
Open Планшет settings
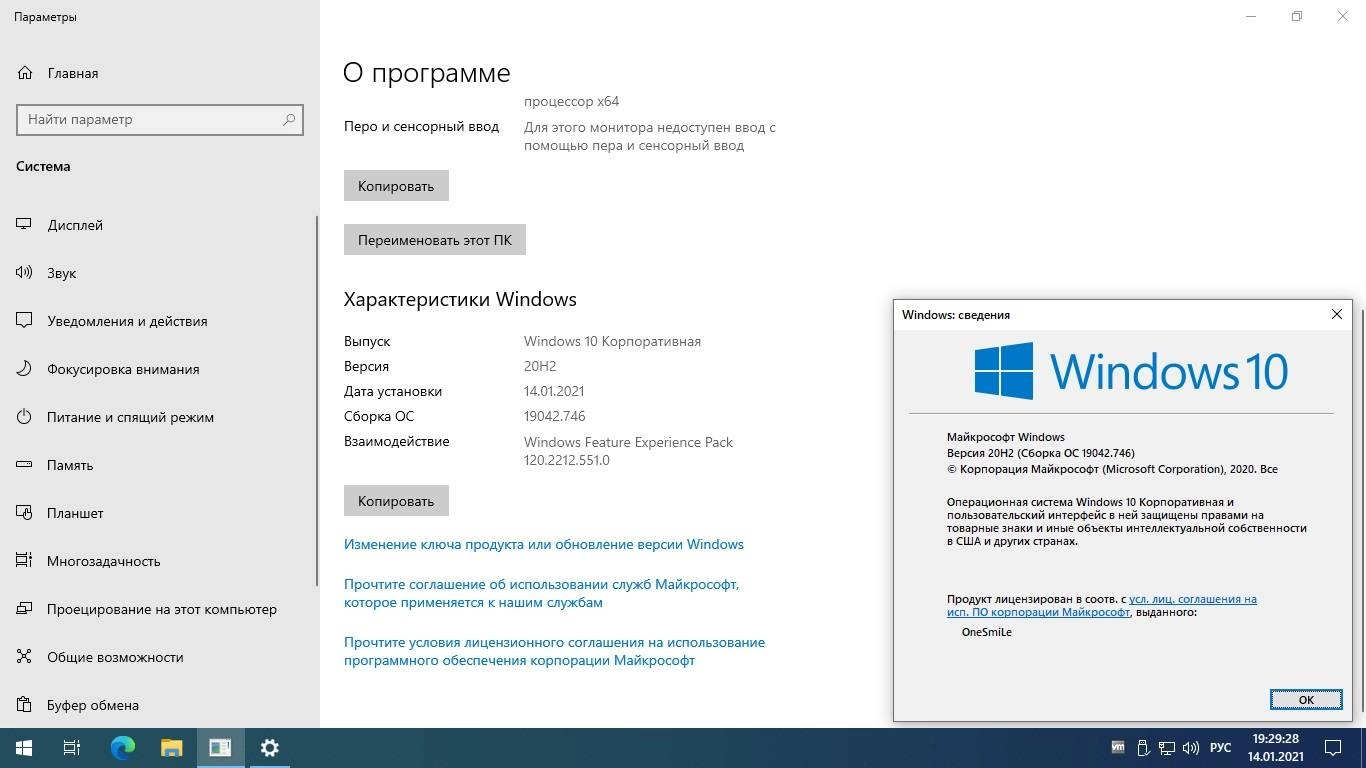click(x=75, y=513)
